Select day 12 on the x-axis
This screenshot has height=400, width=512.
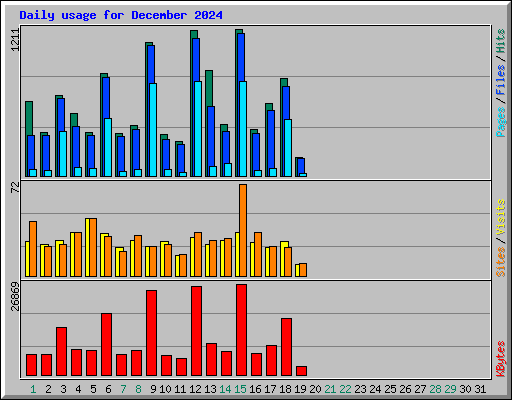tap(195, 389)
